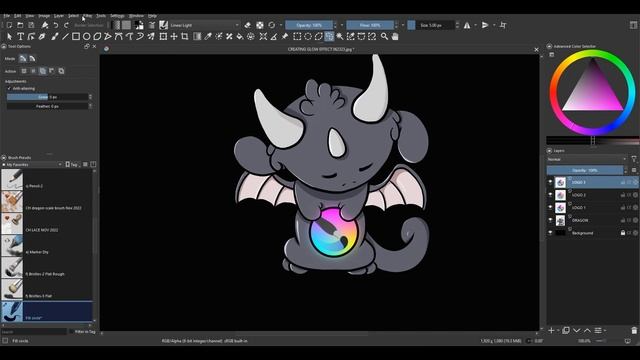Open the layer Normal blend mode dropdown
This screenshot has height=360, width=640.
[x=587, y=159]
